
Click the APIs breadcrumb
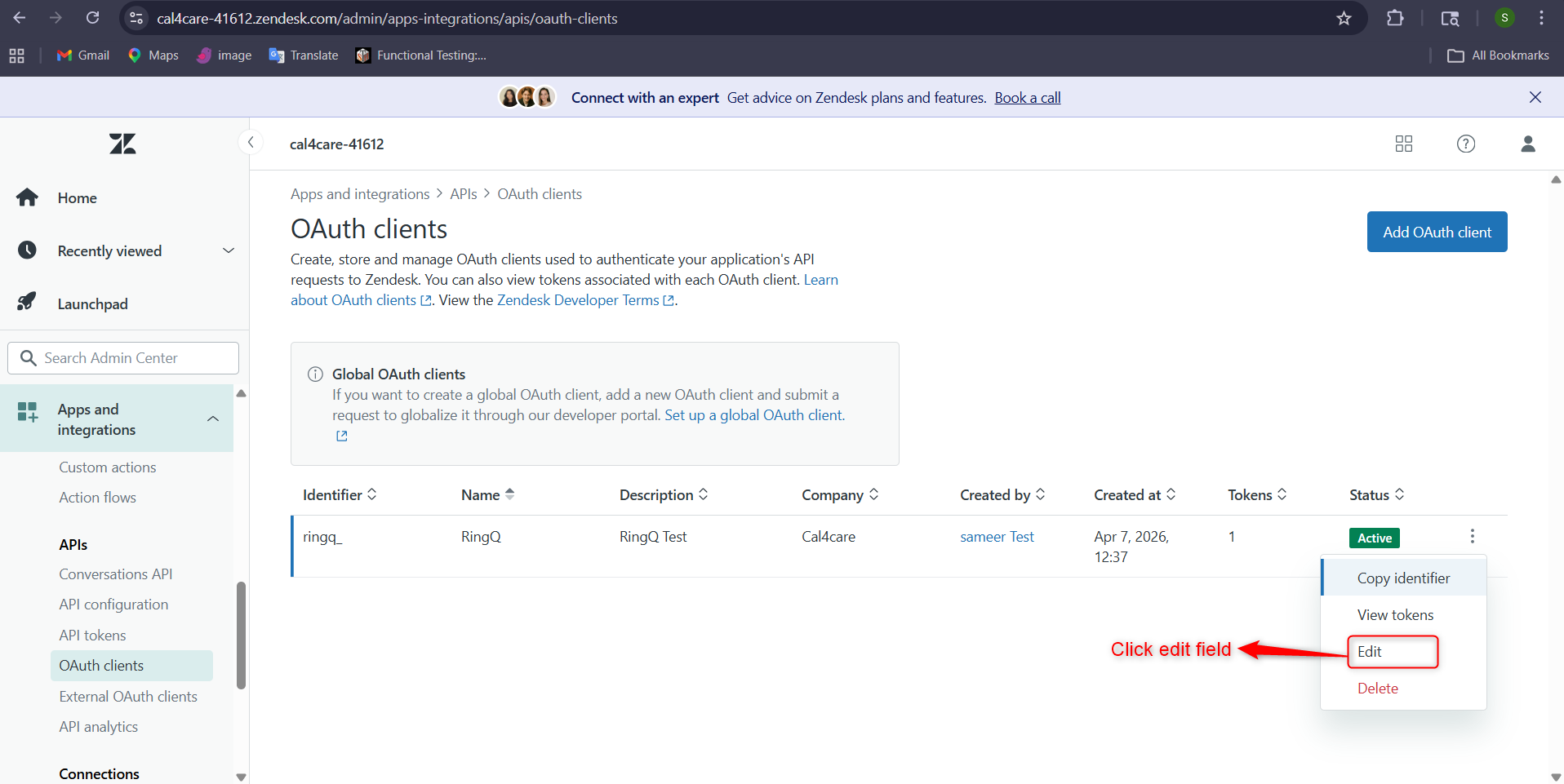point(464,194)
